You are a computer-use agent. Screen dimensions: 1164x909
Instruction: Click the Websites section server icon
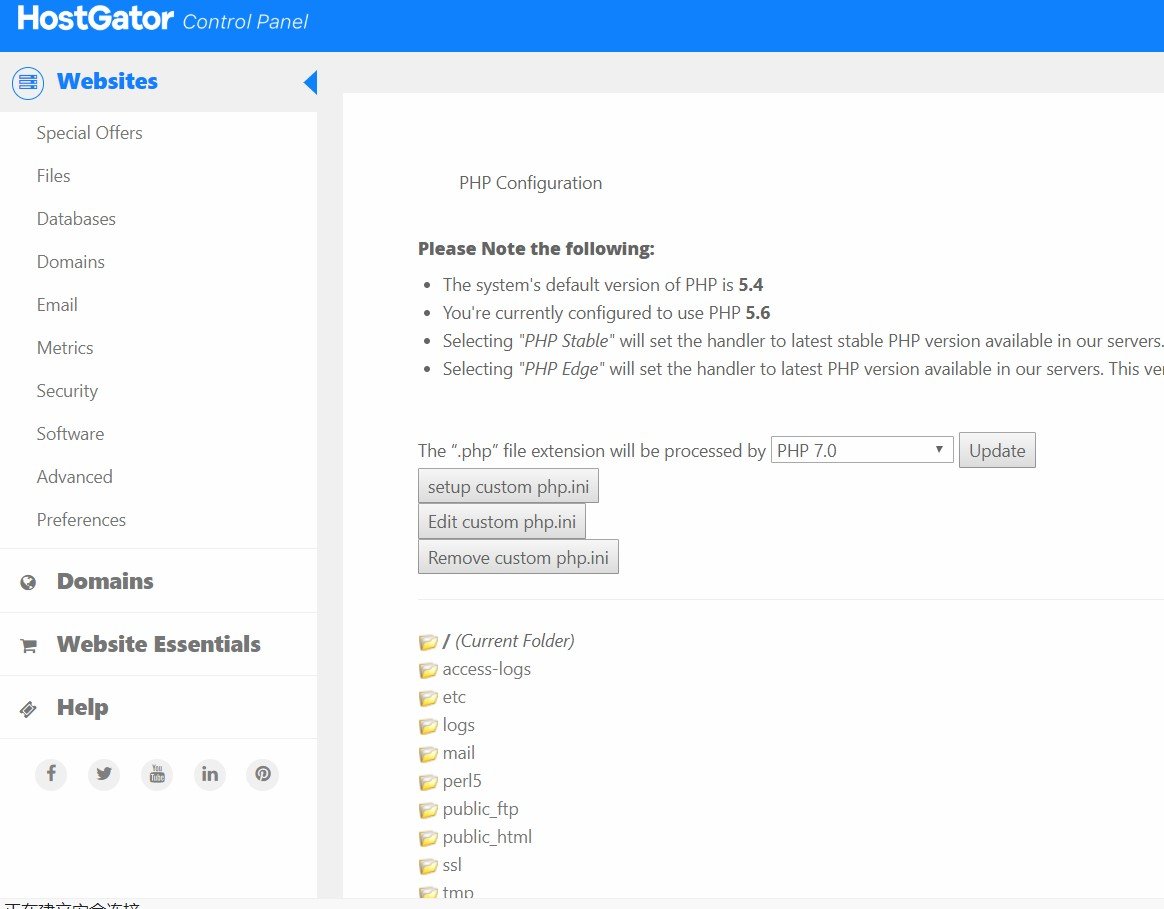point(28,82)
